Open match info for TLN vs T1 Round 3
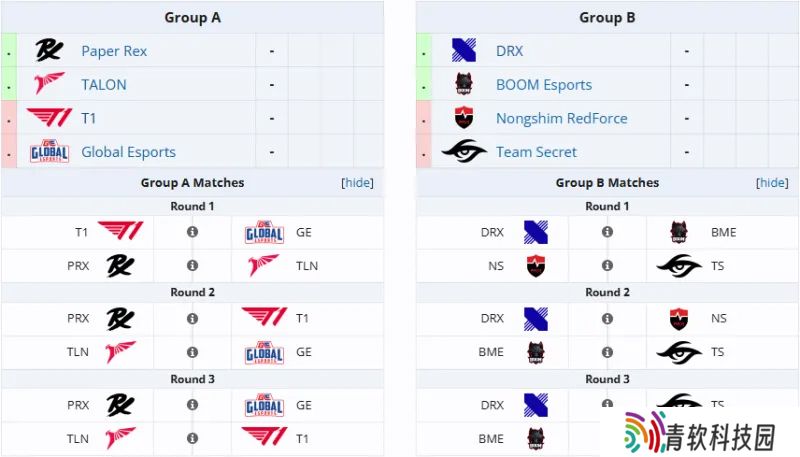 pyautogui.click(x=192, y=438)
